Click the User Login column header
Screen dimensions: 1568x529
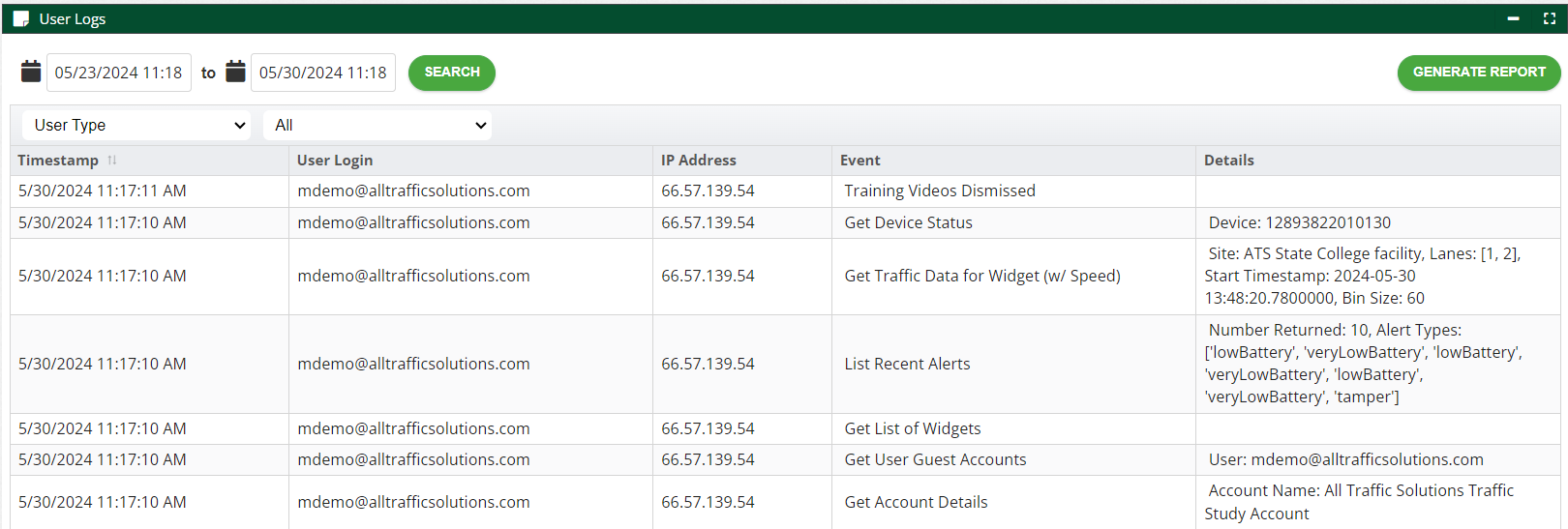click(x=335, y=161)
